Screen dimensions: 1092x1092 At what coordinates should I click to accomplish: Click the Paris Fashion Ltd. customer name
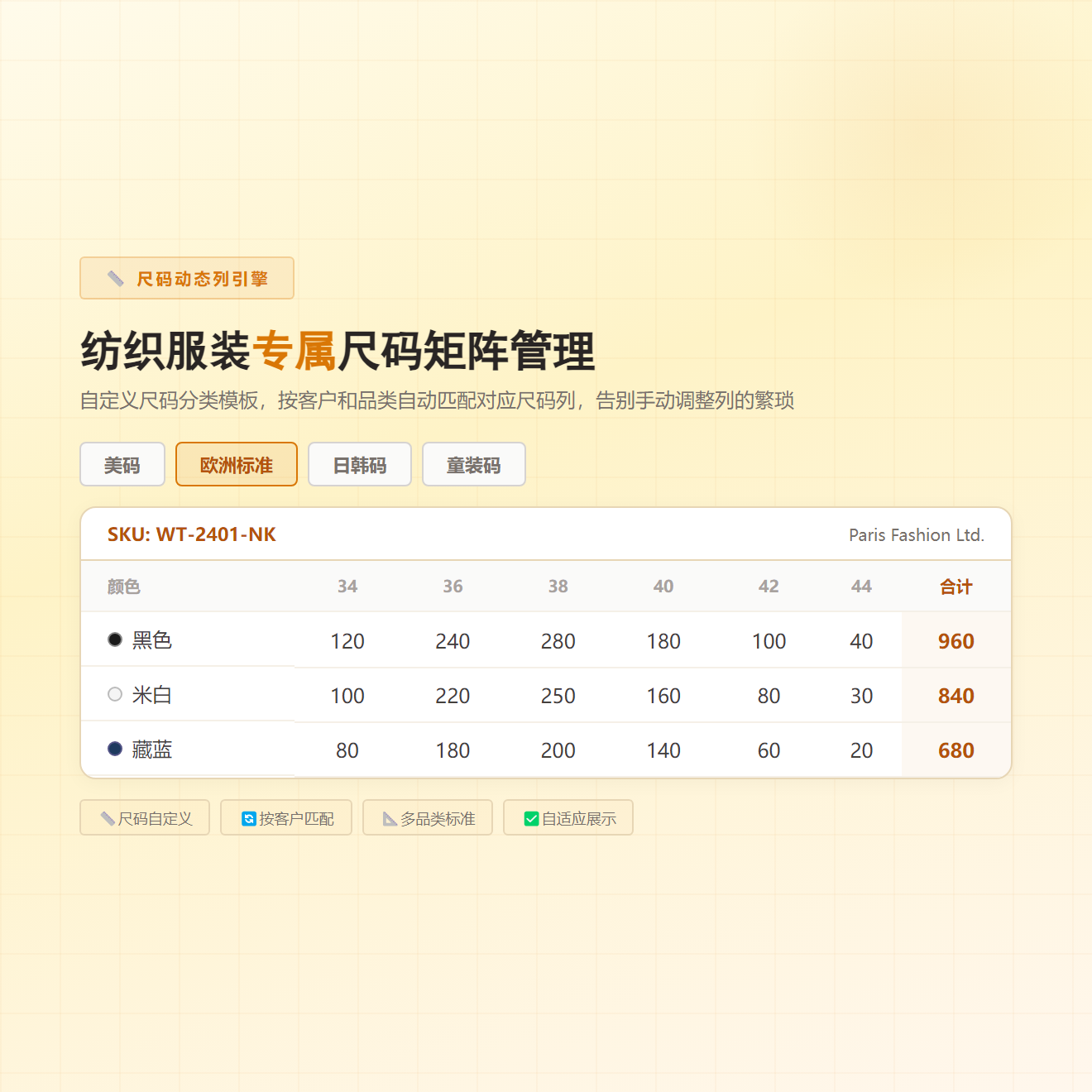(x=917, y=535)
